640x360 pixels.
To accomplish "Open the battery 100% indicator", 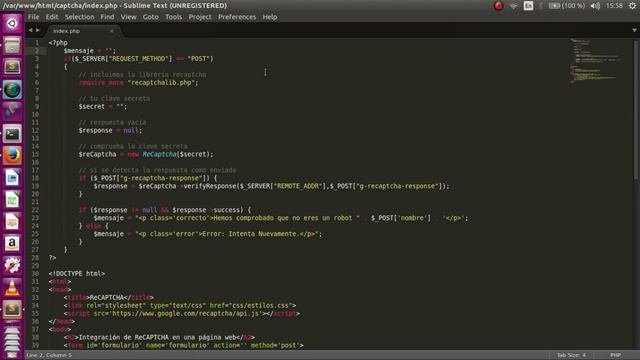I will (x=567, y=6).
